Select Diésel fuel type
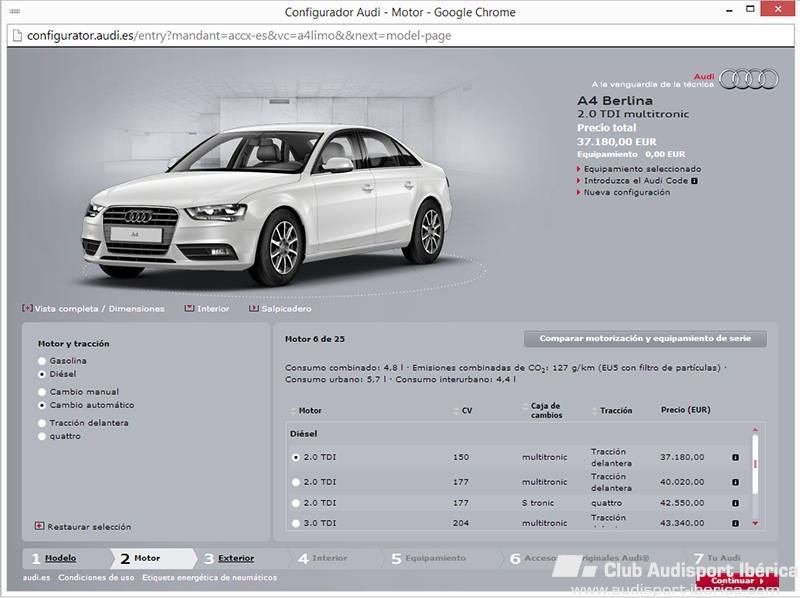This screenshot has width=800, height=598. [42, 374]
